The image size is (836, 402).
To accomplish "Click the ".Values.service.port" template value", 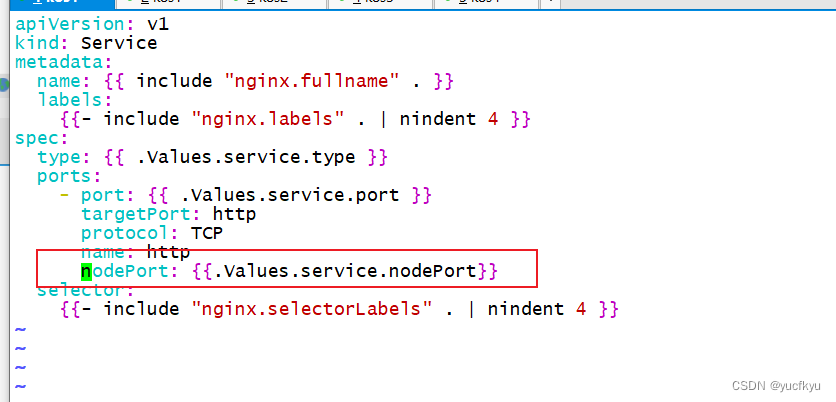I will coord(290,195).
